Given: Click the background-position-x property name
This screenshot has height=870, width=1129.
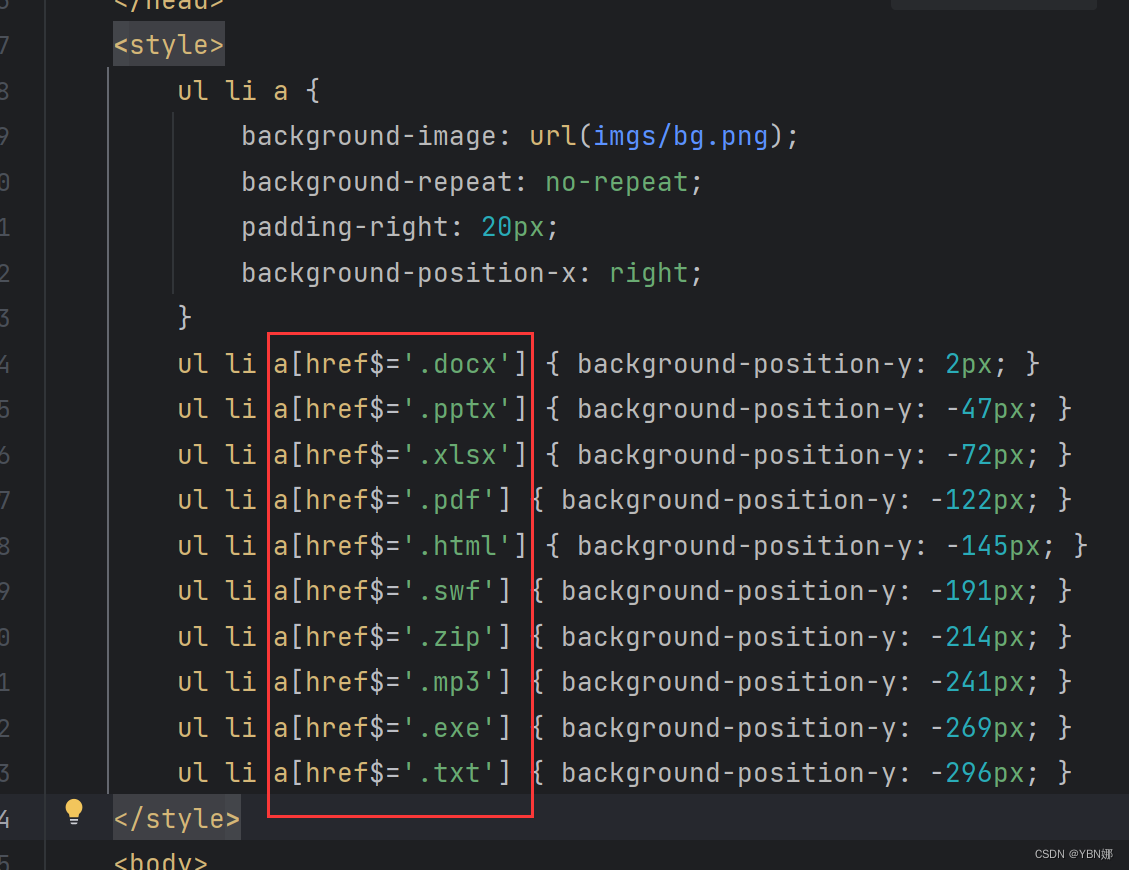Looking at the screenshot, I should 408,273.
